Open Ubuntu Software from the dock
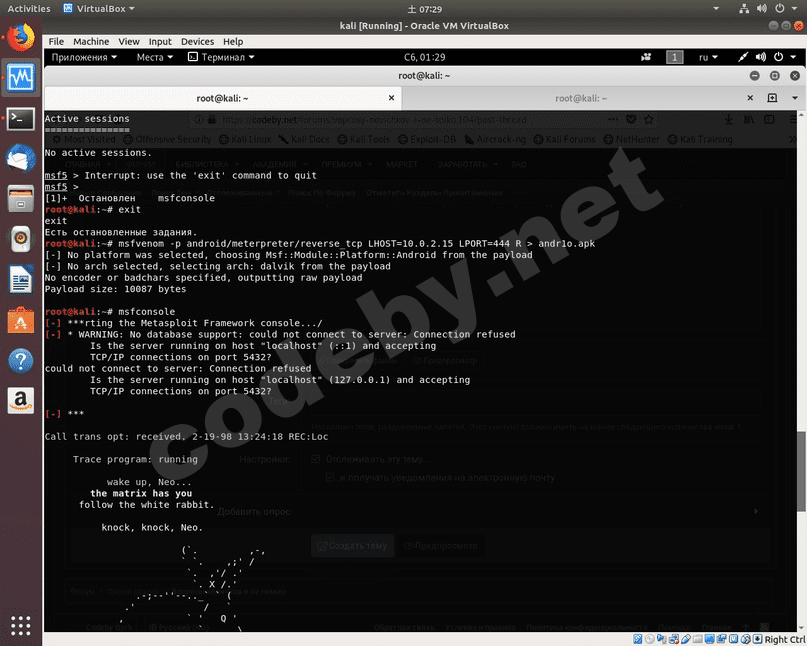This screenshot has height=646, width=807. point(21,320)
